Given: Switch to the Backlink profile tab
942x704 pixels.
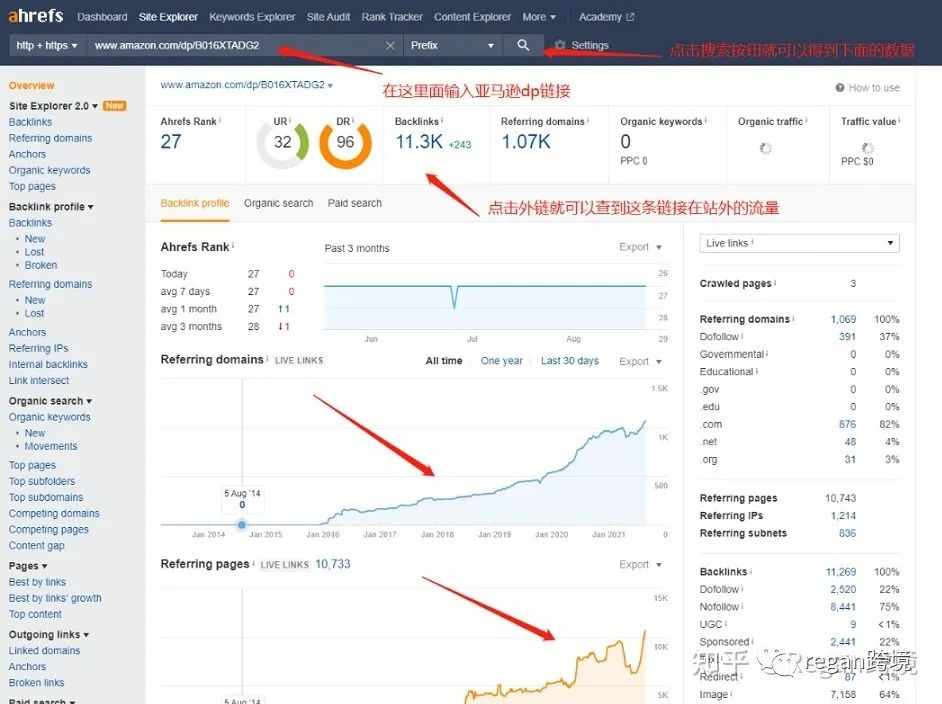Looking at the screenshot, I should [195, 203].
